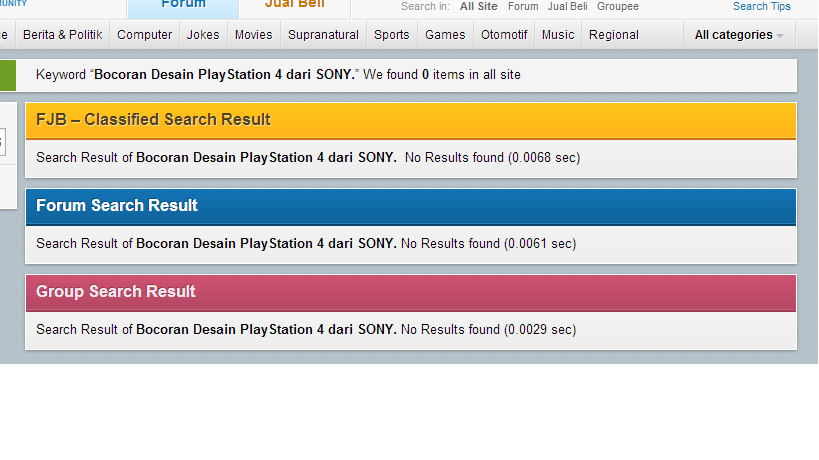Open the Sports category
The width and height of the screenshot is (819, 460).
click(392, 35)
